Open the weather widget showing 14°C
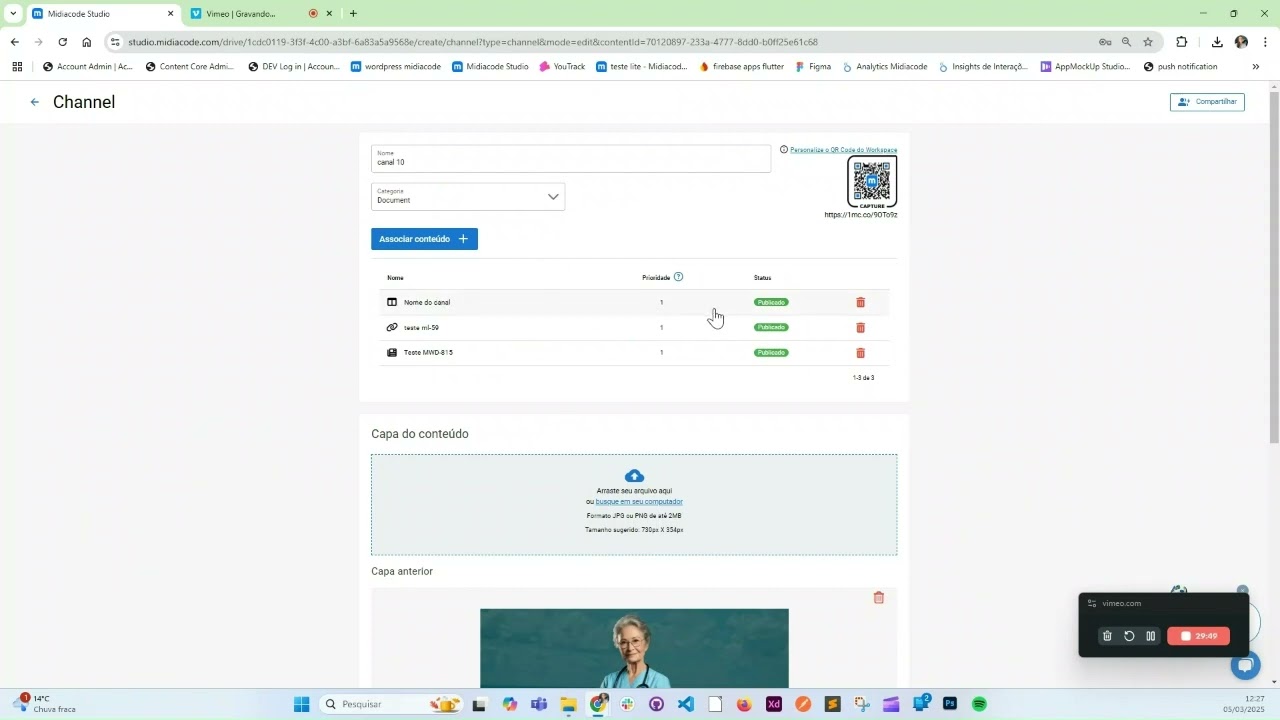1280x720 pixels. point(45,704)
